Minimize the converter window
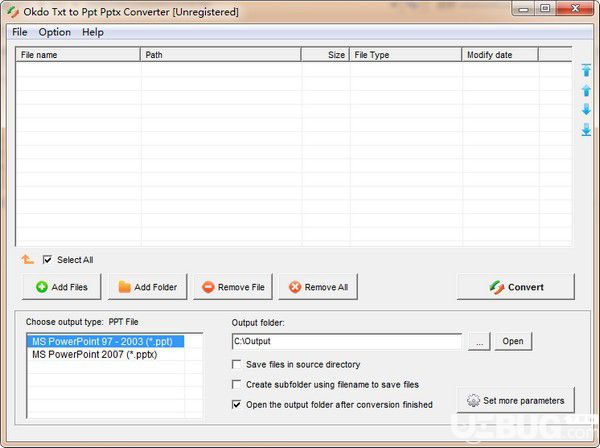600x448 pixels. point(523,8)
